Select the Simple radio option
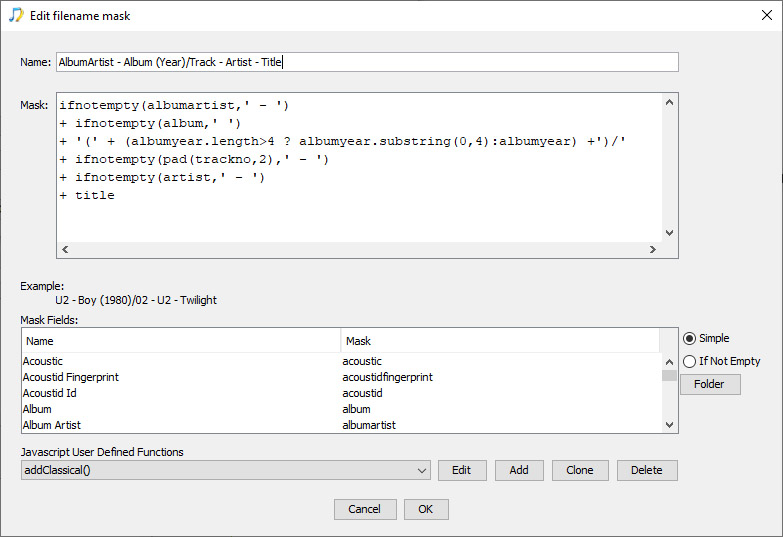The image size is (783, 537). [690, 338]
